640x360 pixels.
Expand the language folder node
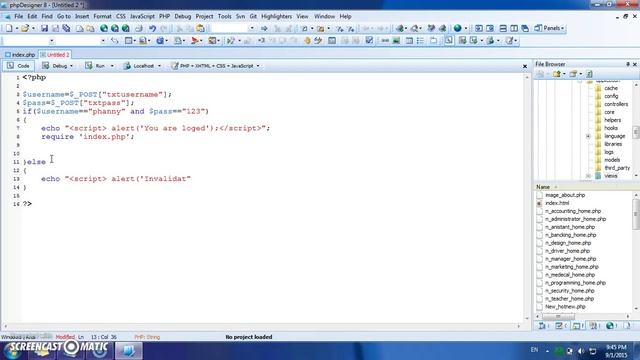pyautogui.click(x=588, y=136)
